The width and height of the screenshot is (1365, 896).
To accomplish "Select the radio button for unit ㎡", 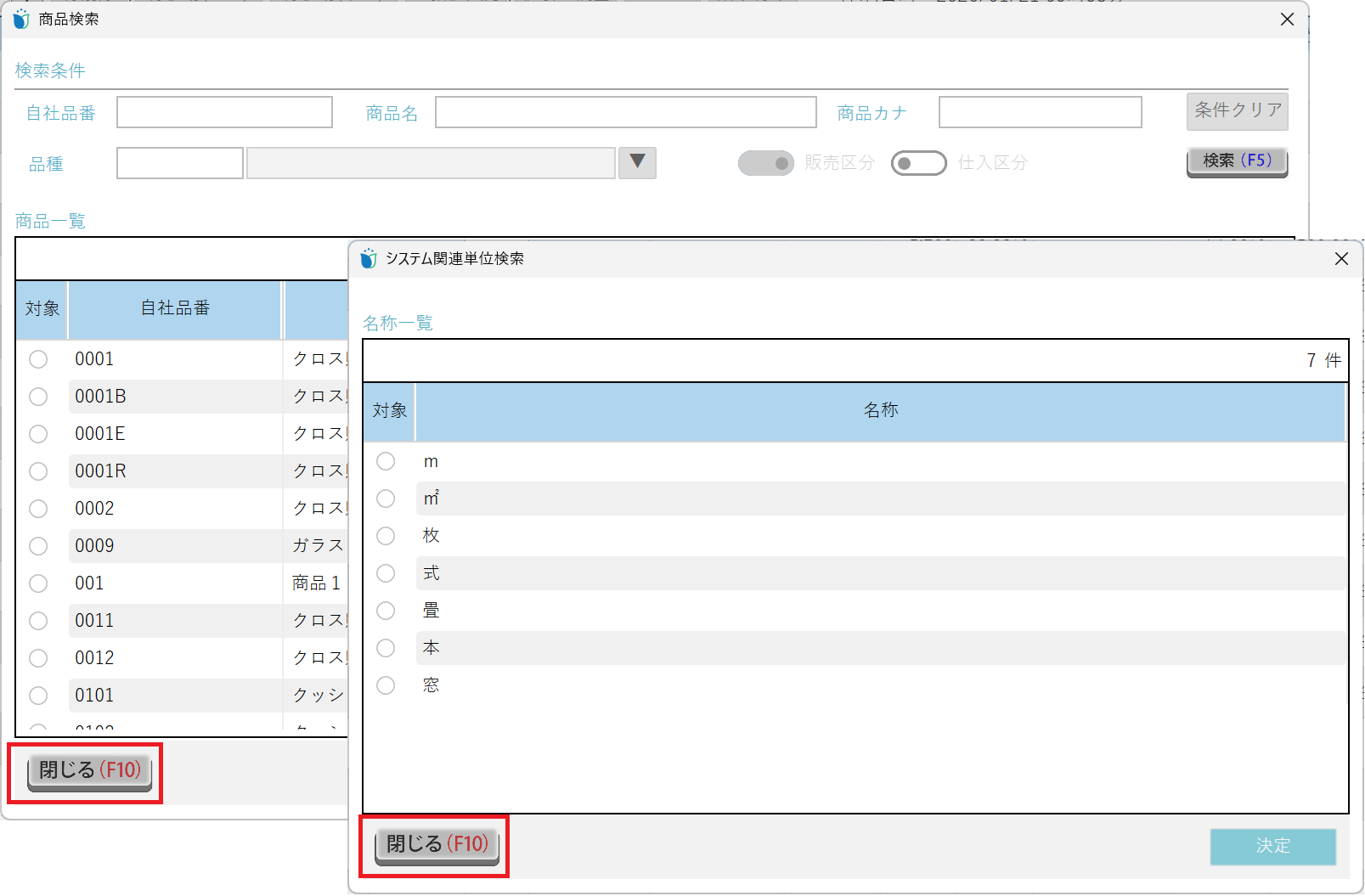I will 386,499.
